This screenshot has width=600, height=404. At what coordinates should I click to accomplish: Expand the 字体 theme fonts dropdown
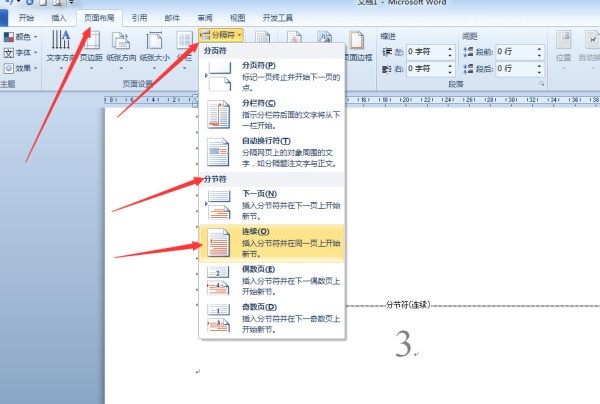pos(21,52)
